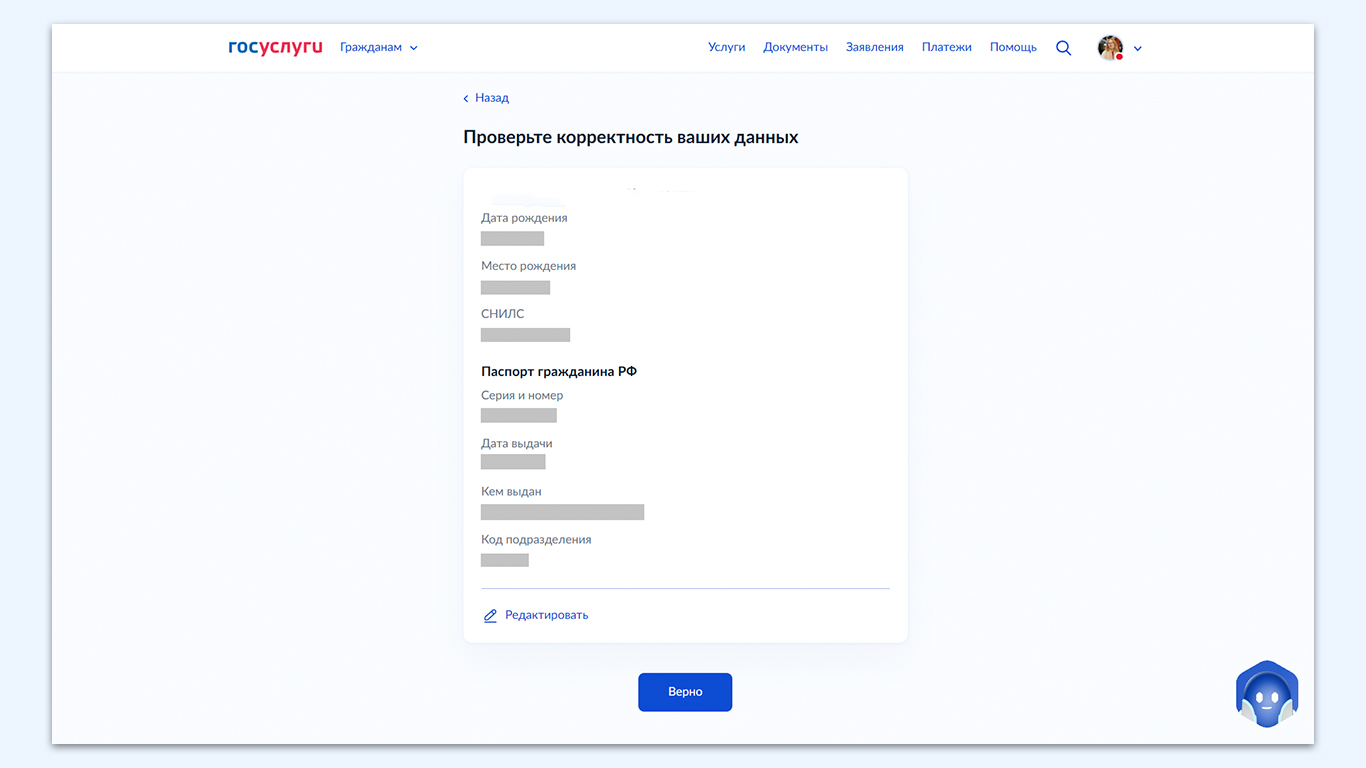1366x768 pixels.
Task: Select the Код подразделения label
Action: click(536, 539)
